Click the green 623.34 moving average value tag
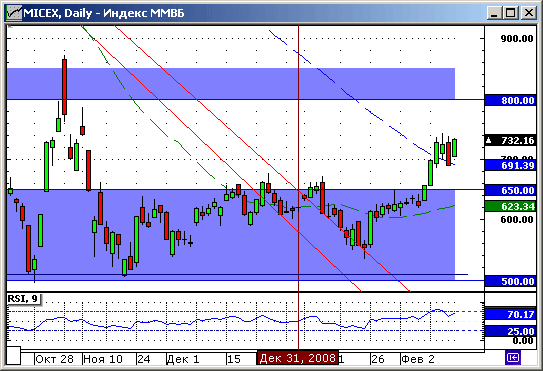Screen dimensions: 543x371 pos(514,206)
